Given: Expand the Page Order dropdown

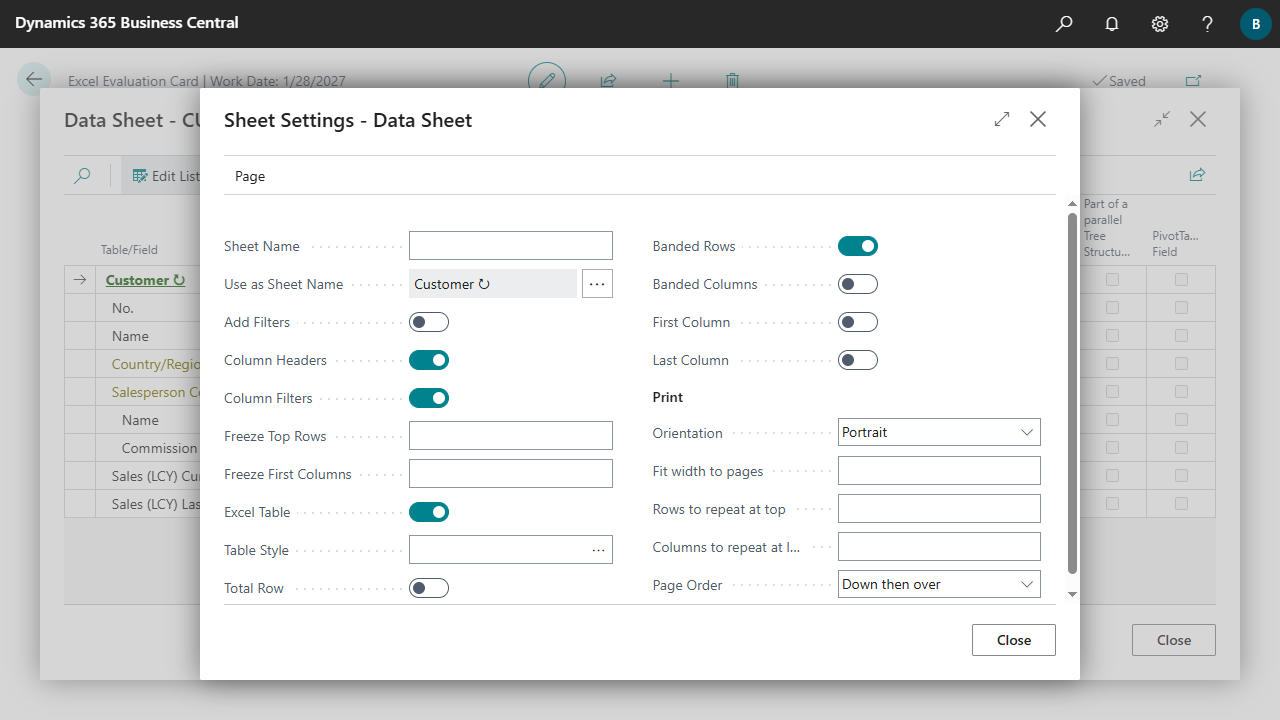Looking at the screenshot, I should point(939,584).
